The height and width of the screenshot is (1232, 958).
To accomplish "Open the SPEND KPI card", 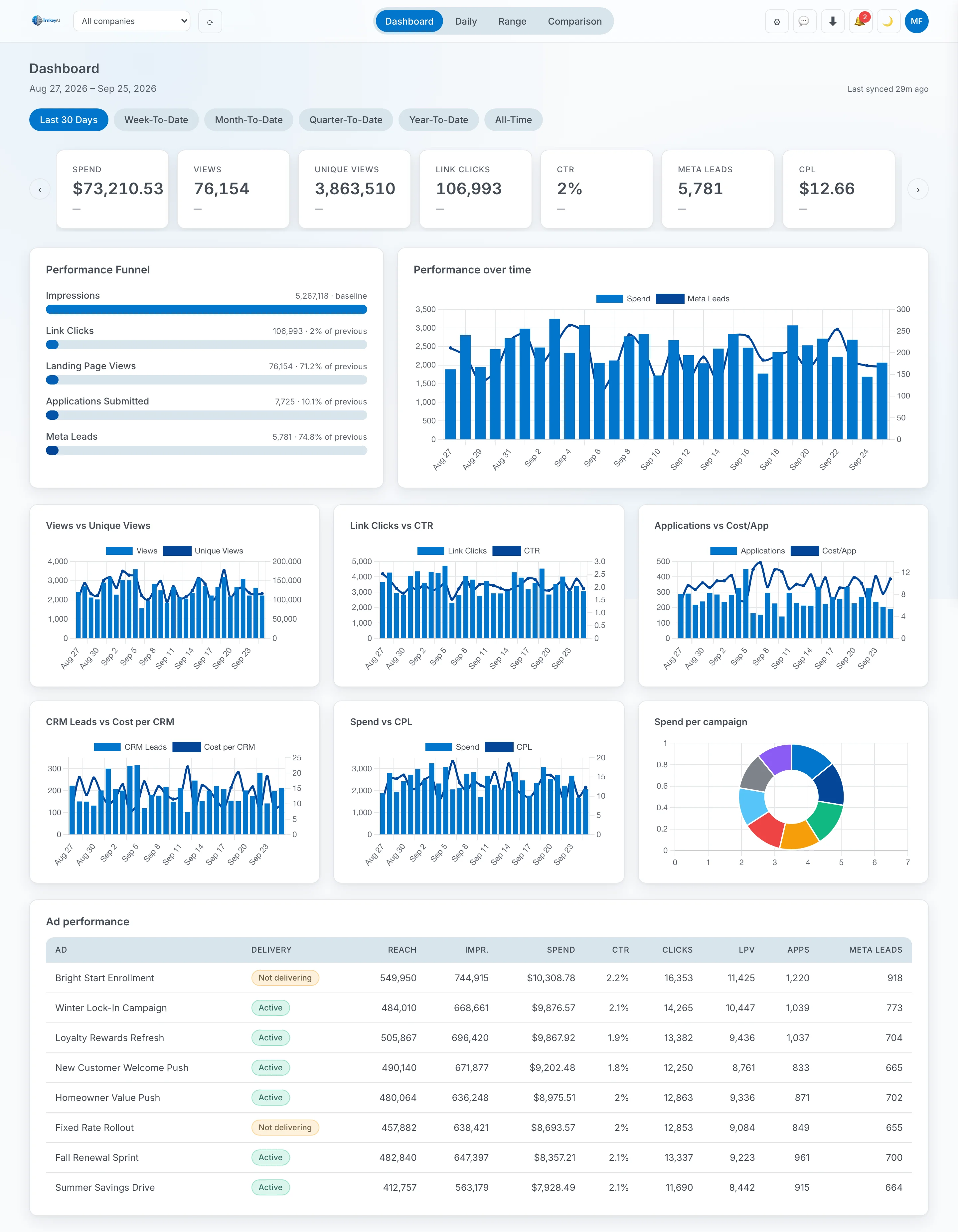I will [x=112, y=189].
